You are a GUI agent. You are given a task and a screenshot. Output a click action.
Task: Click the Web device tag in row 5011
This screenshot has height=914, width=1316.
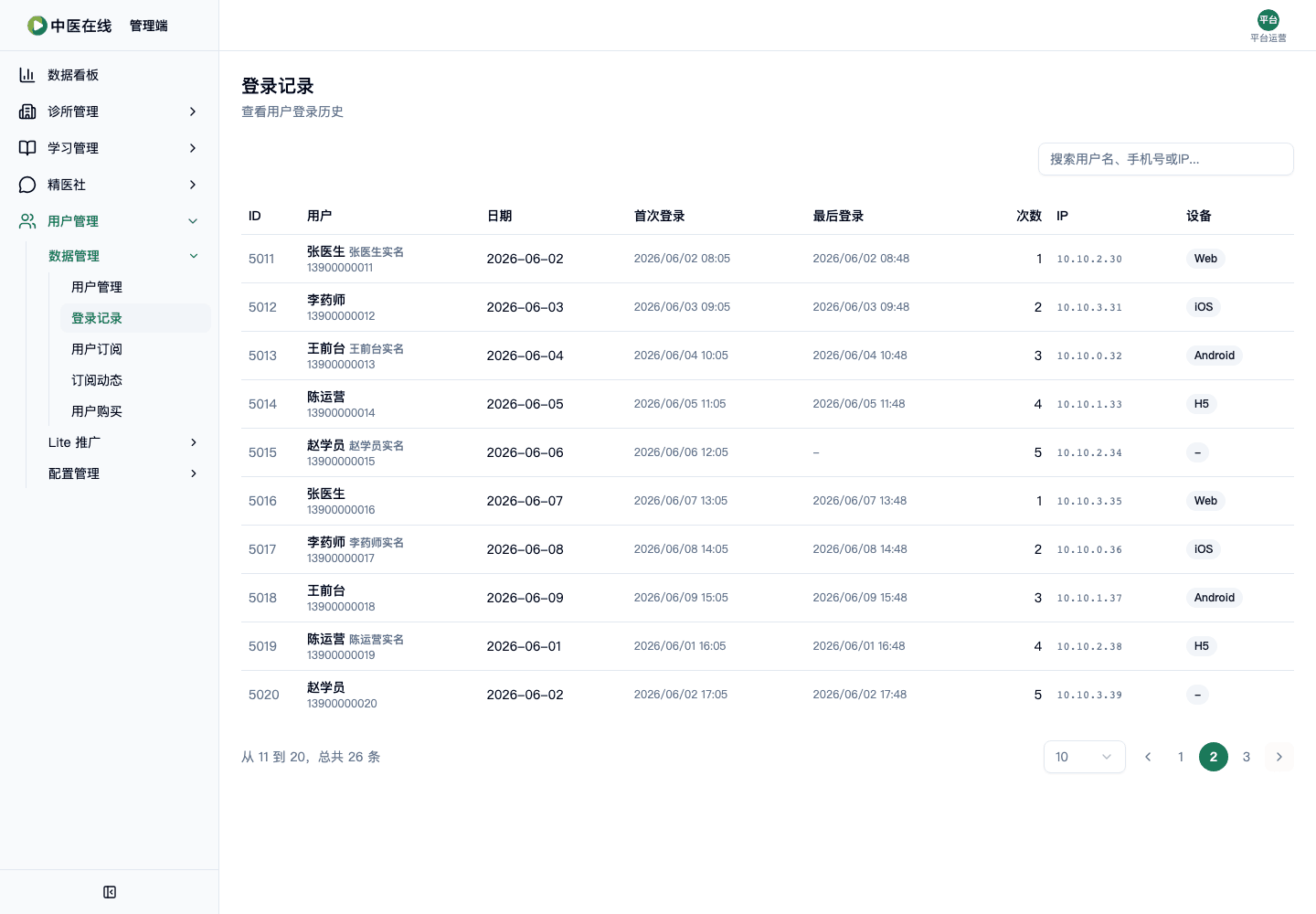tap(1205, 259)
